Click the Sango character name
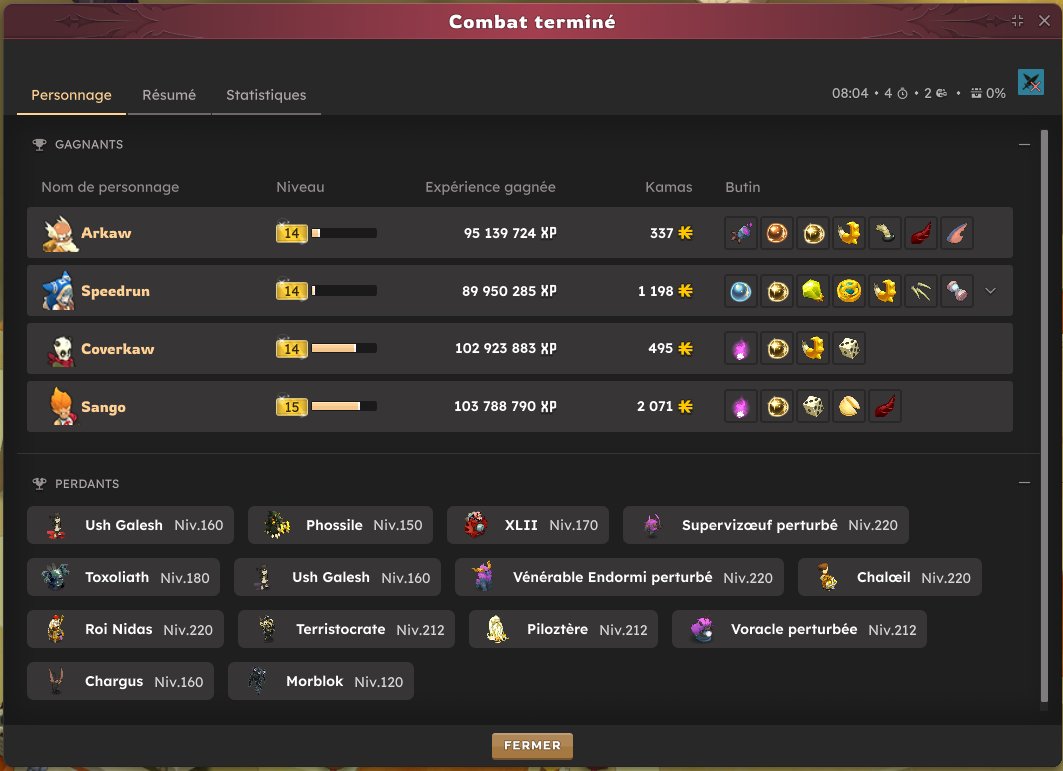1063x771 pixels. (103, 407)
